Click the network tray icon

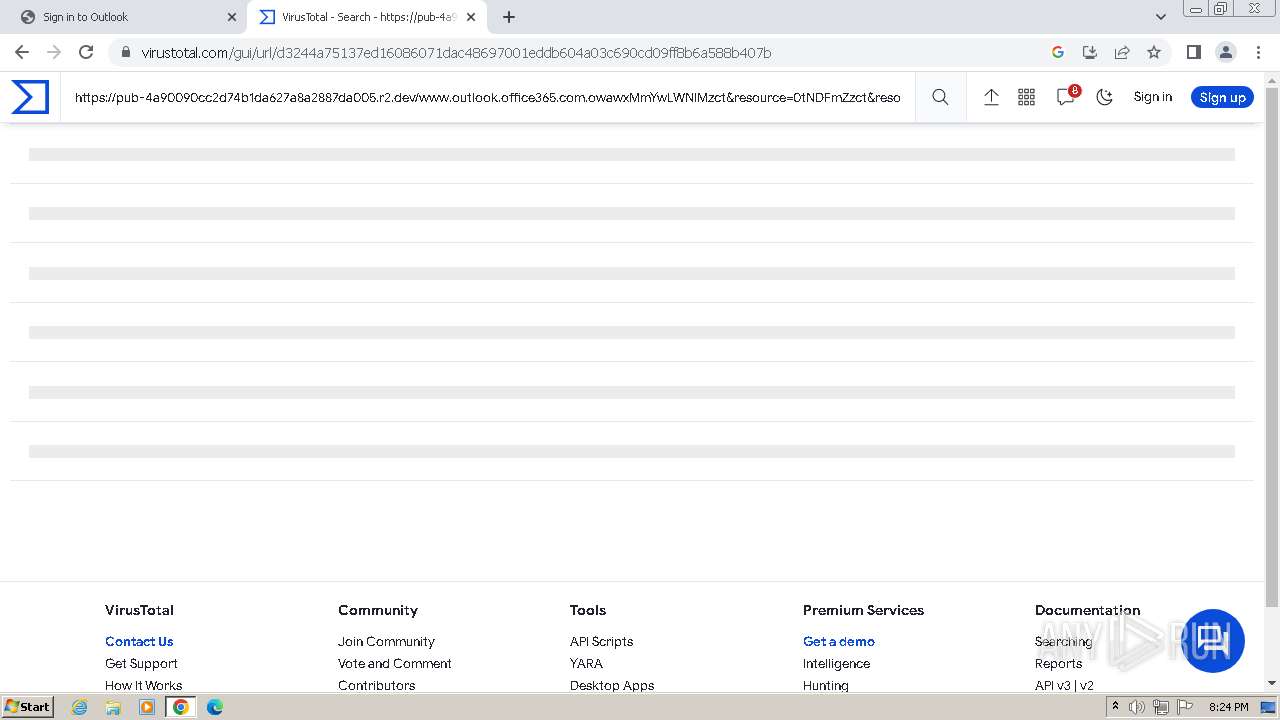[1161, 707]
